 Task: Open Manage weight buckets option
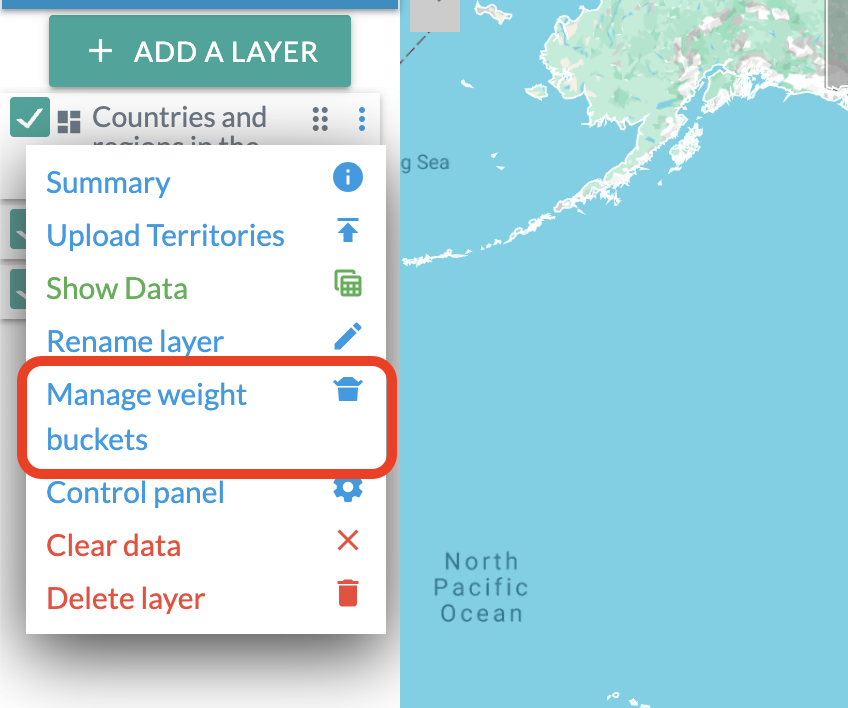(x=146, y=416)
